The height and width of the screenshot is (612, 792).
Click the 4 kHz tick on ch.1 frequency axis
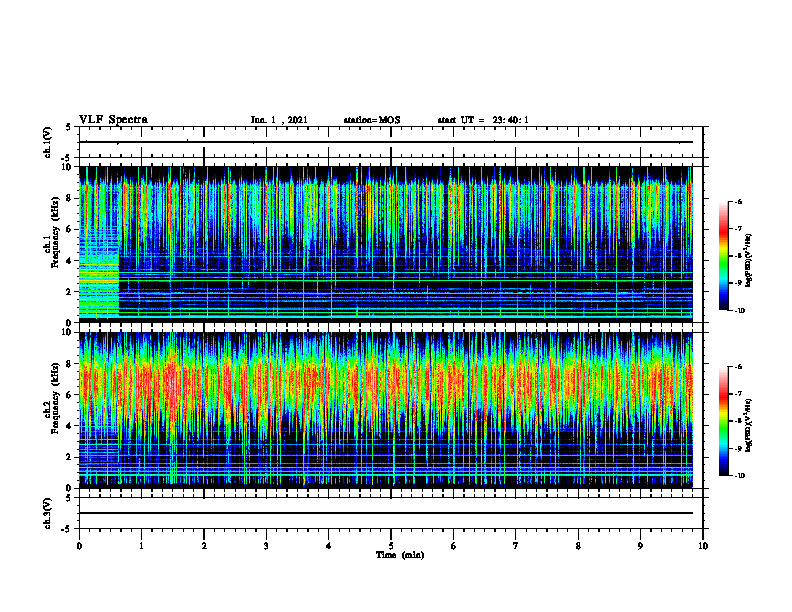(70, 261)
